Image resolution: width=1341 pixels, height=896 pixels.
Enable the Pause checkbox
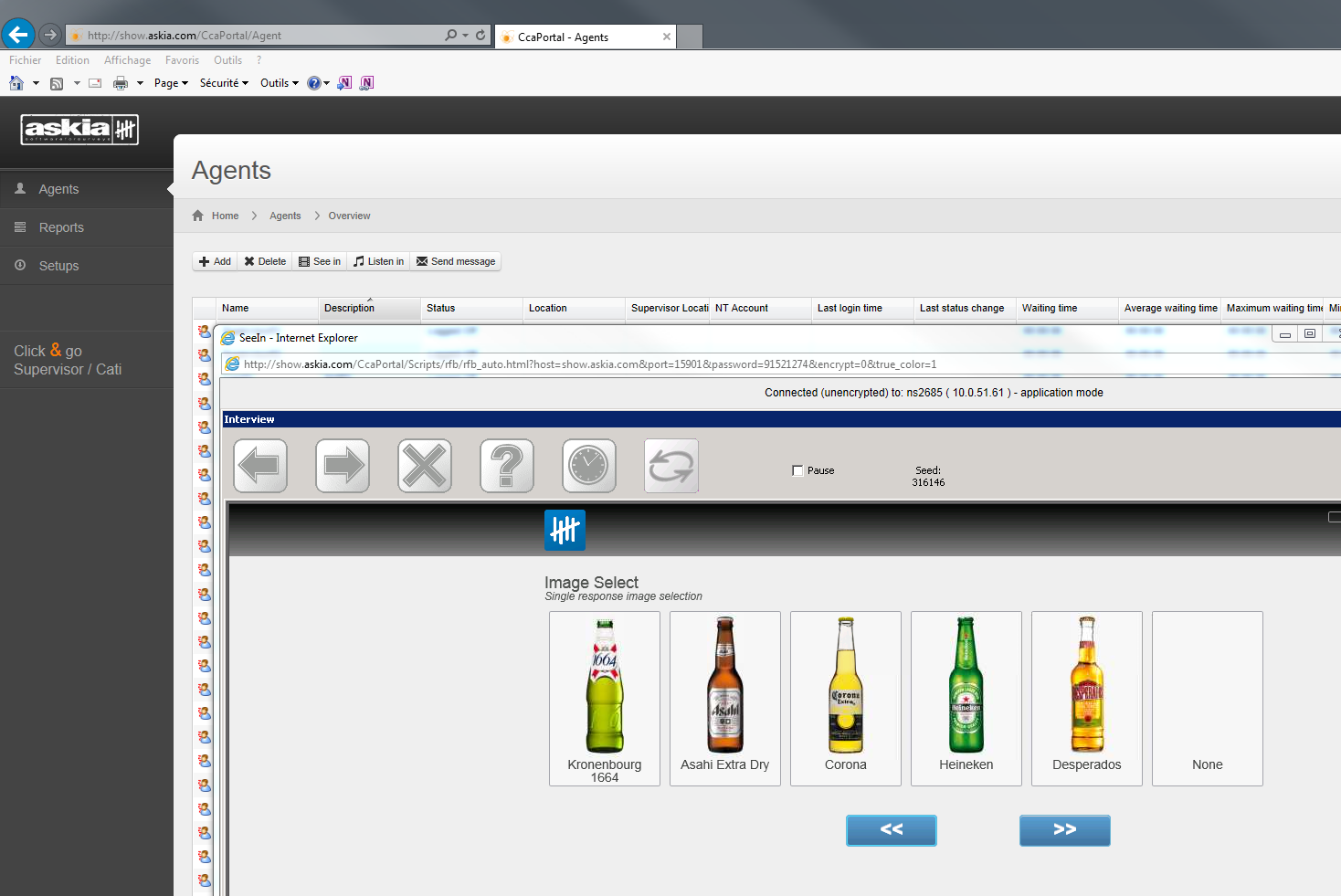pyautogui.click(x=797, y=470)
